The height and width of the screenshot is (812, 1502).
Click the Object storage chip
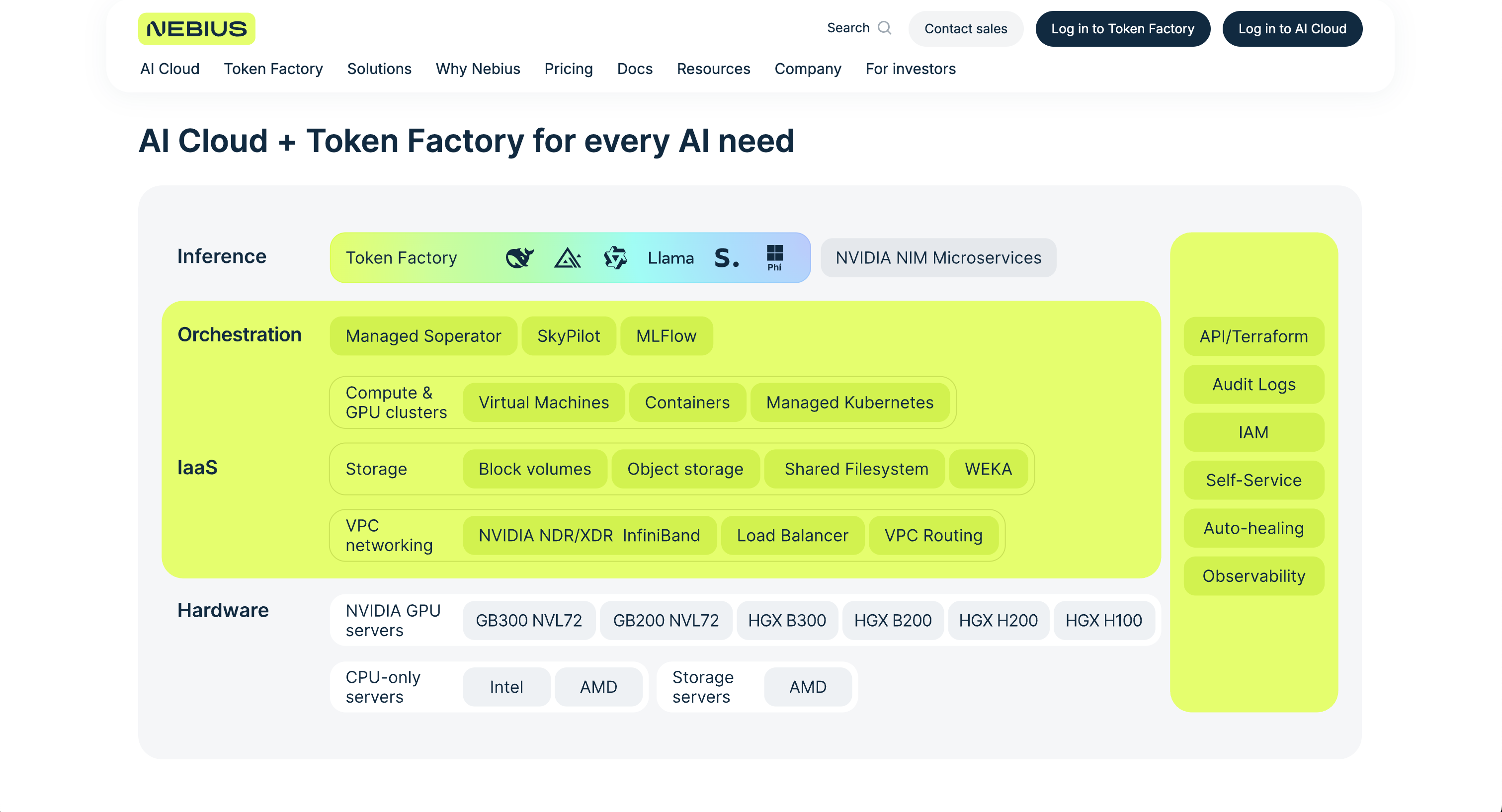coord(685,469)
